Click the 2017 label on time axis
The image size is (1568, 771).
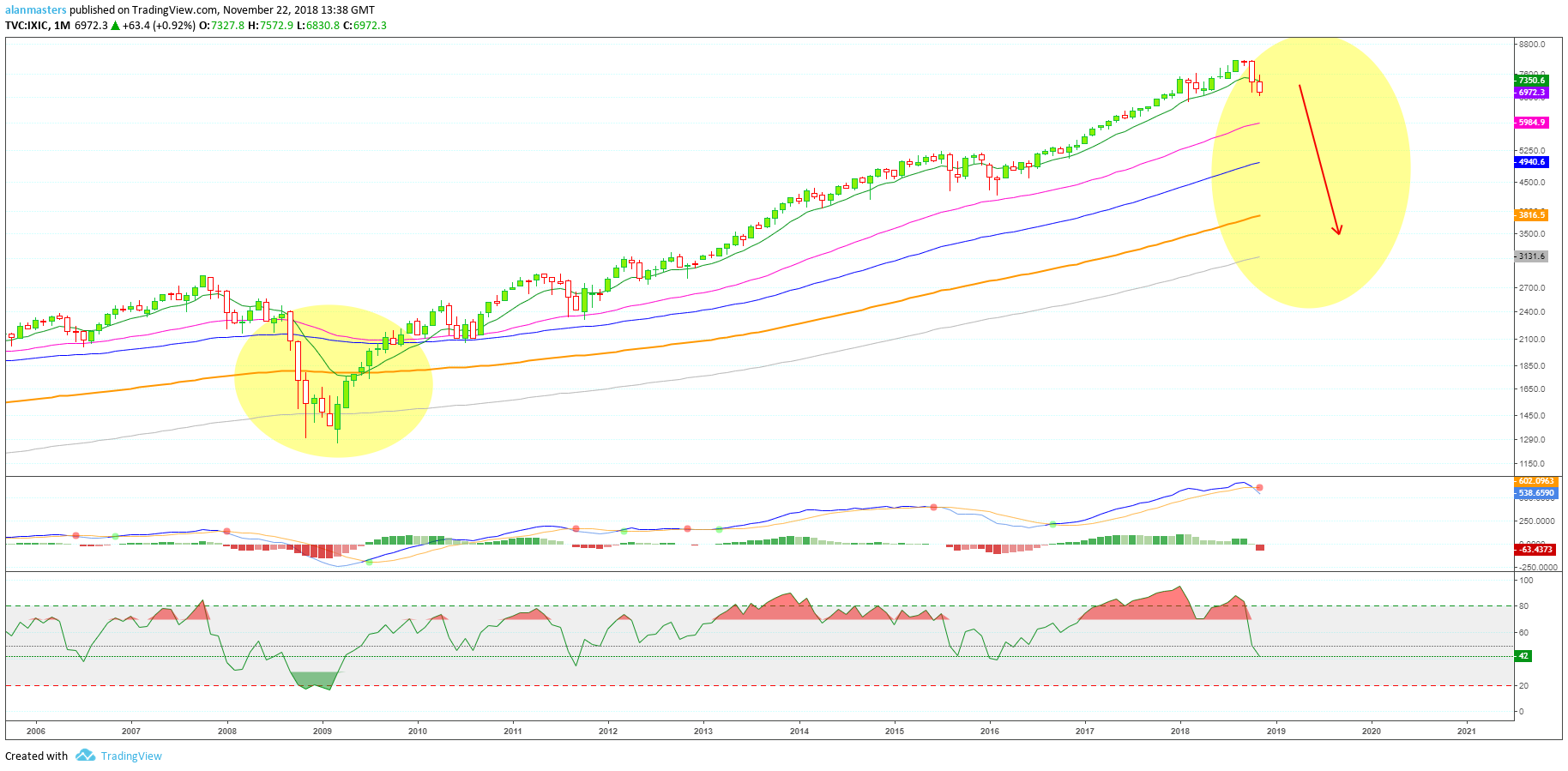coord(1085,732)
